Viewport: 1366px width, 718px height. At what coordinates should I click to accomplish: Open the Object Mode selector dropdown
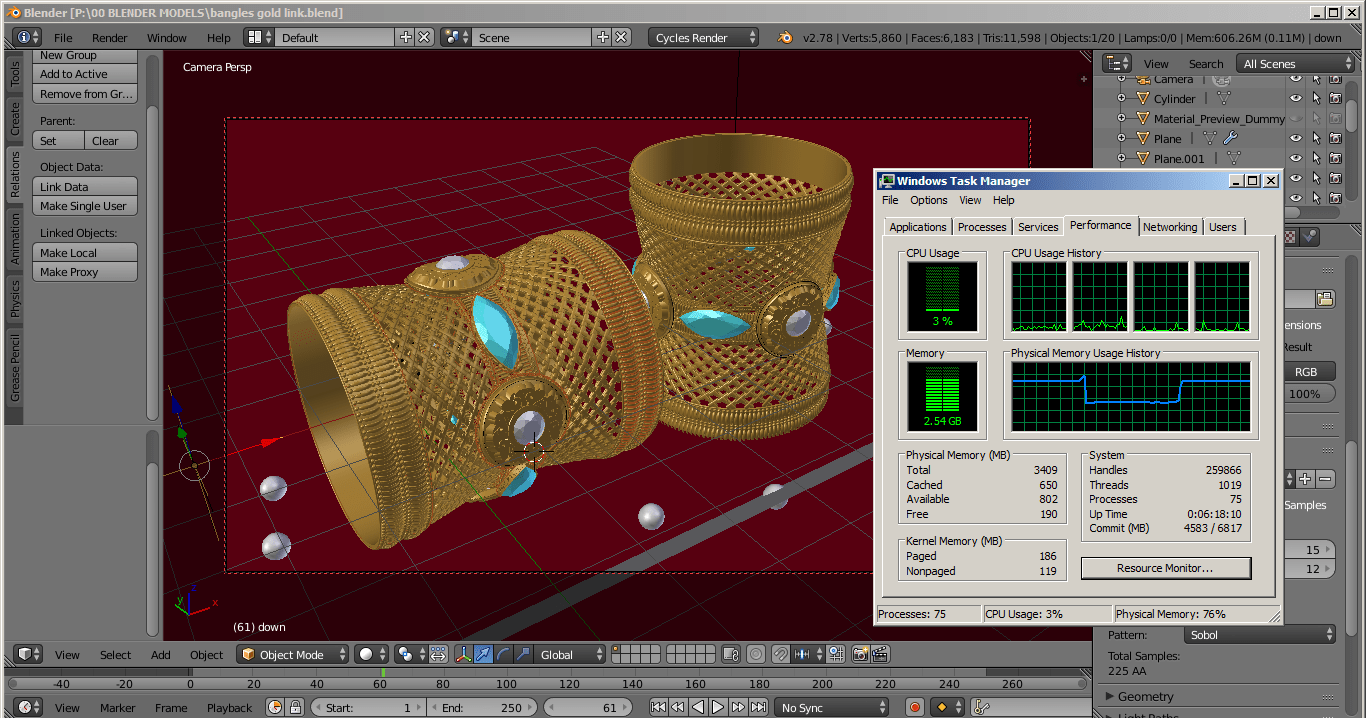[x=293, y=654]
